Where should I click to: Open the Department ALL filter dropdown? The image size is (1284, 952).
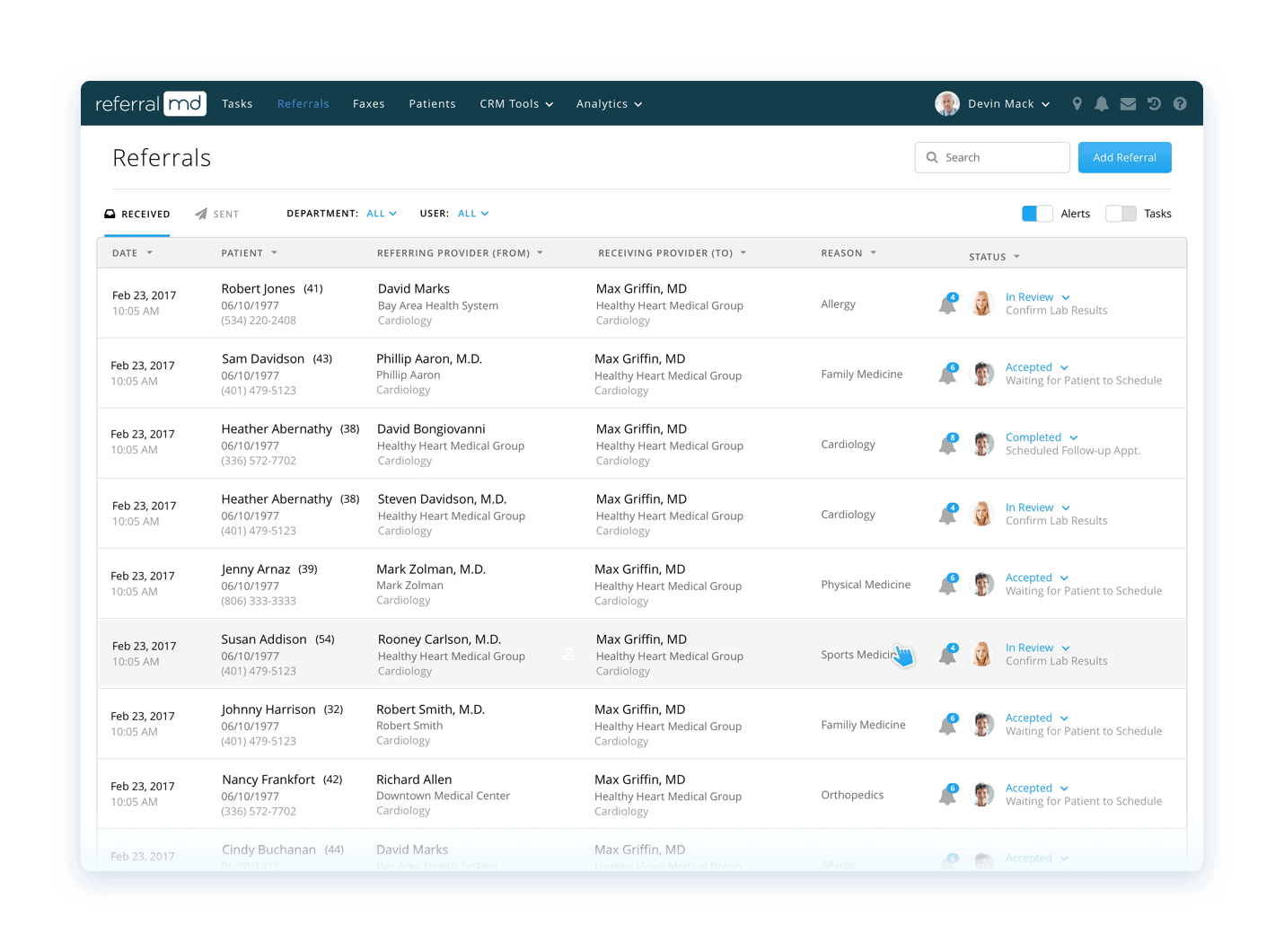[382, 214]
